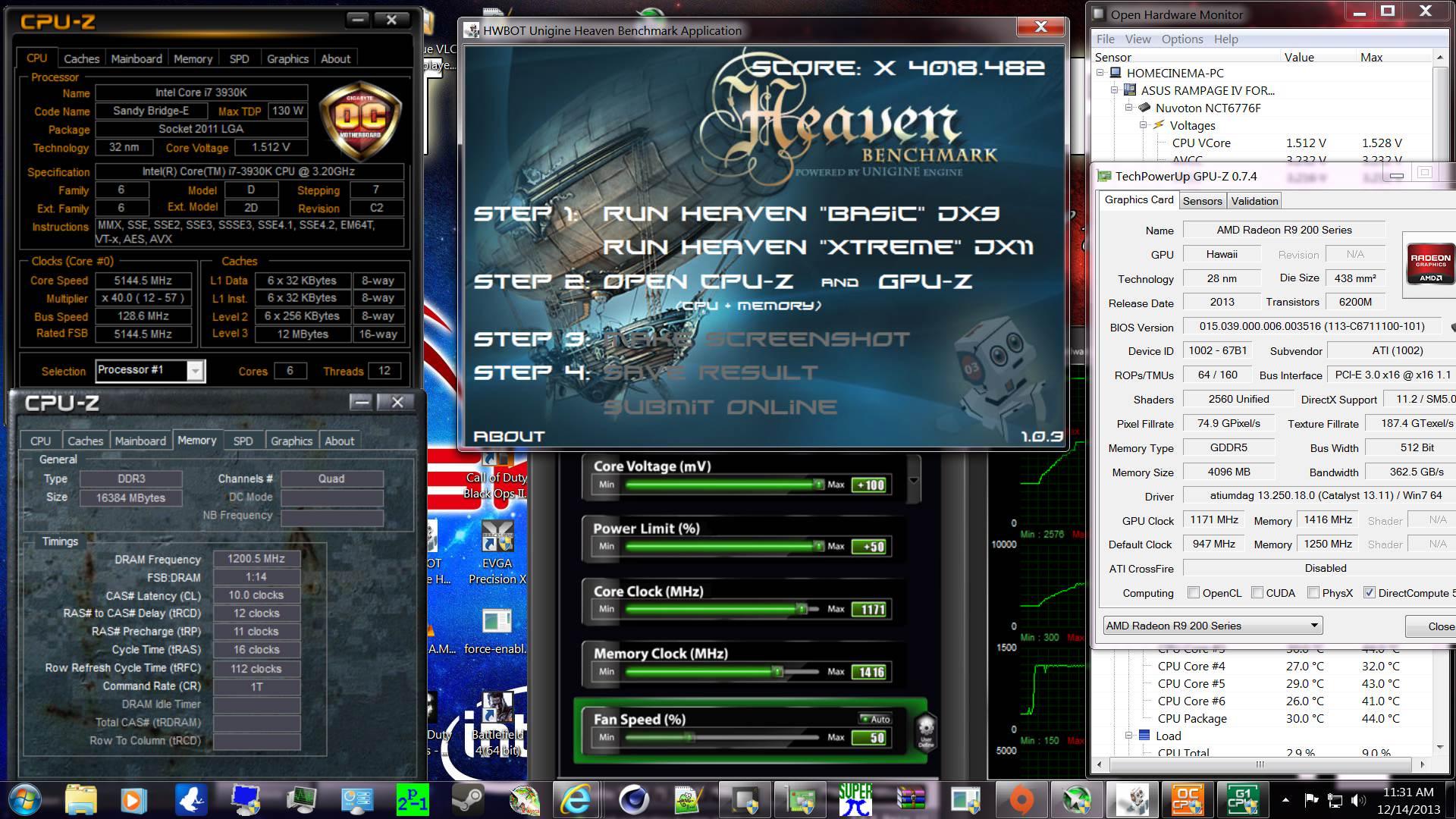Adjust the Memory Clock (MHz) slider
The image size is (1456, 819).
coord(724,671)
